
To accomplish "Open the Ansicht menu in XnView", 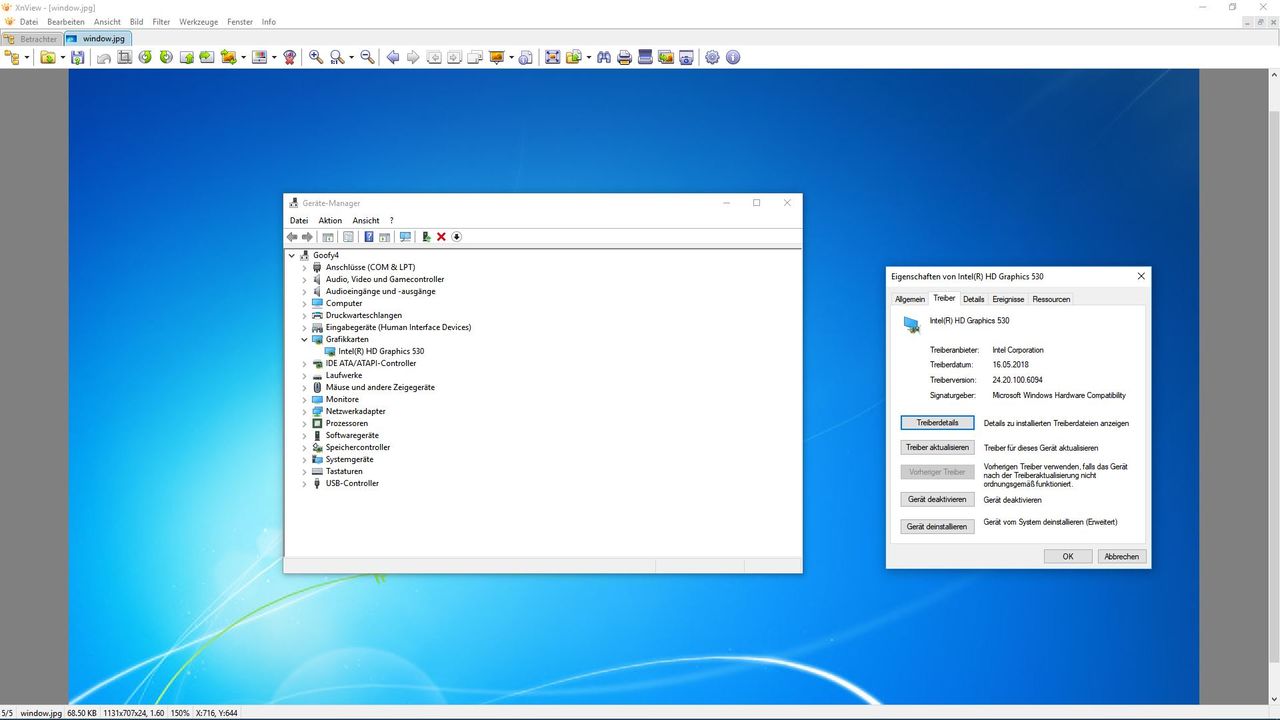I will (x=107, y=21).
